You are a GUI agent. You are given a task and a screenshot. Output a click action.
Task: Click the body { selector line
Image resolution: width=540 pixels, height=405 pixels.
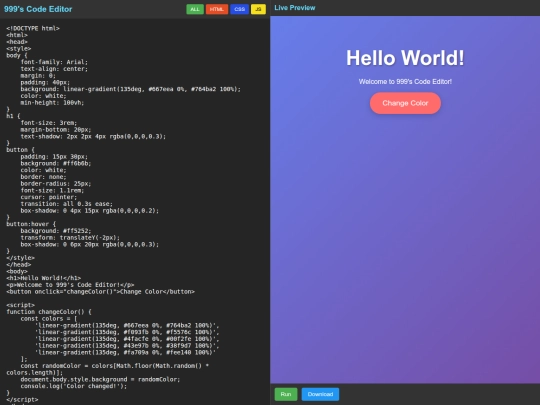(17, 55)
